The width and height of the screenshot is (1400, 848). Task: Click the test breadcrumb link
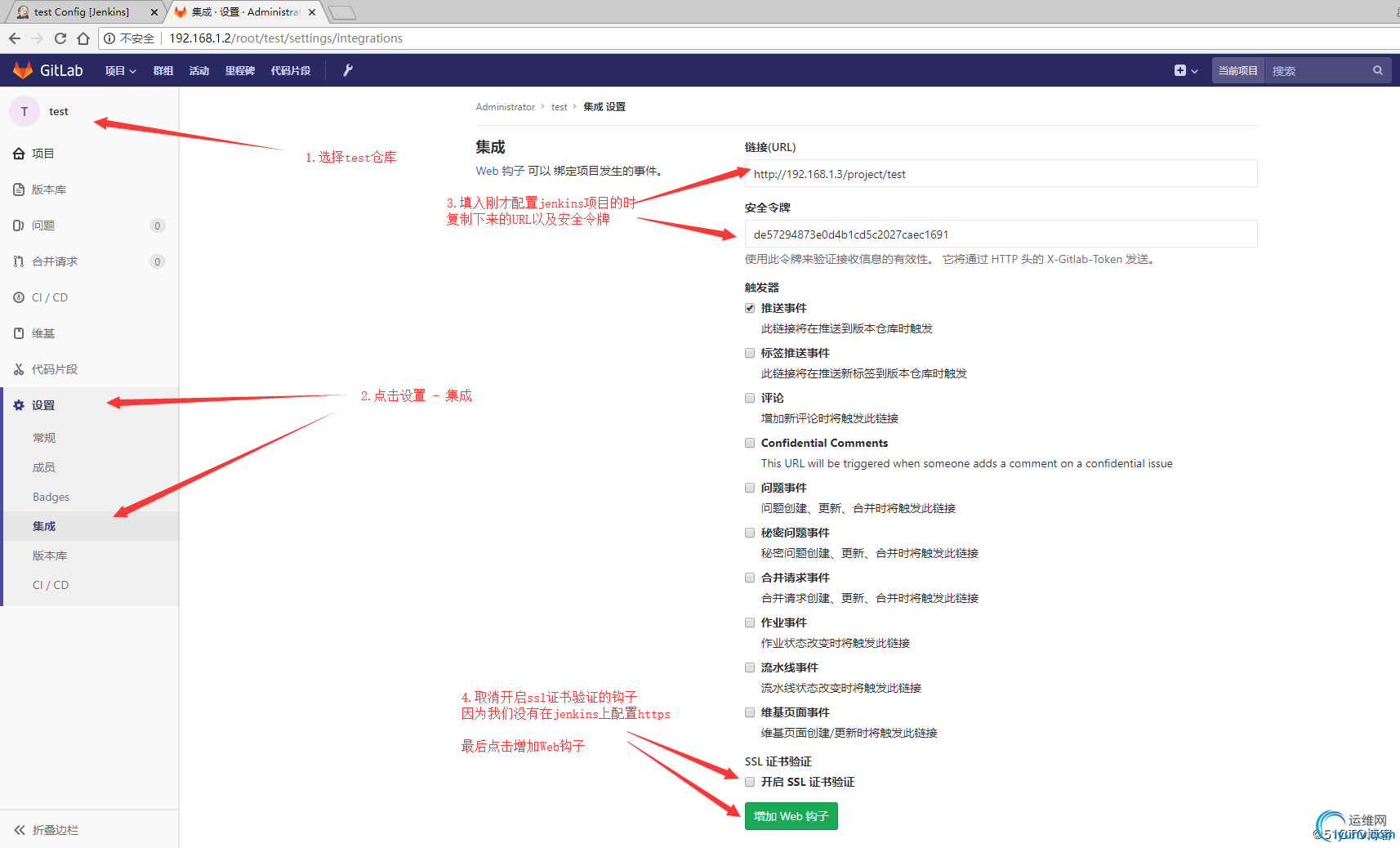[559, 107]
